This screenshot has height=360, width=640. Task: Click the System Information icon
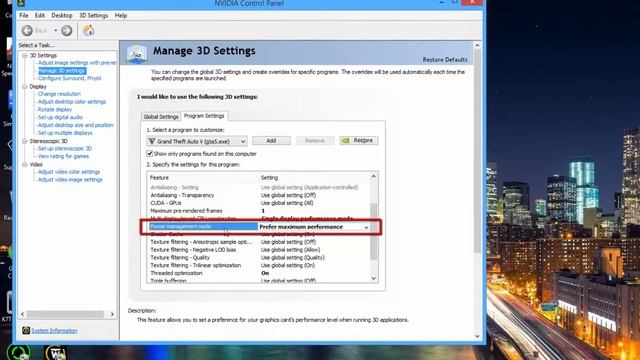coord(26,330)
